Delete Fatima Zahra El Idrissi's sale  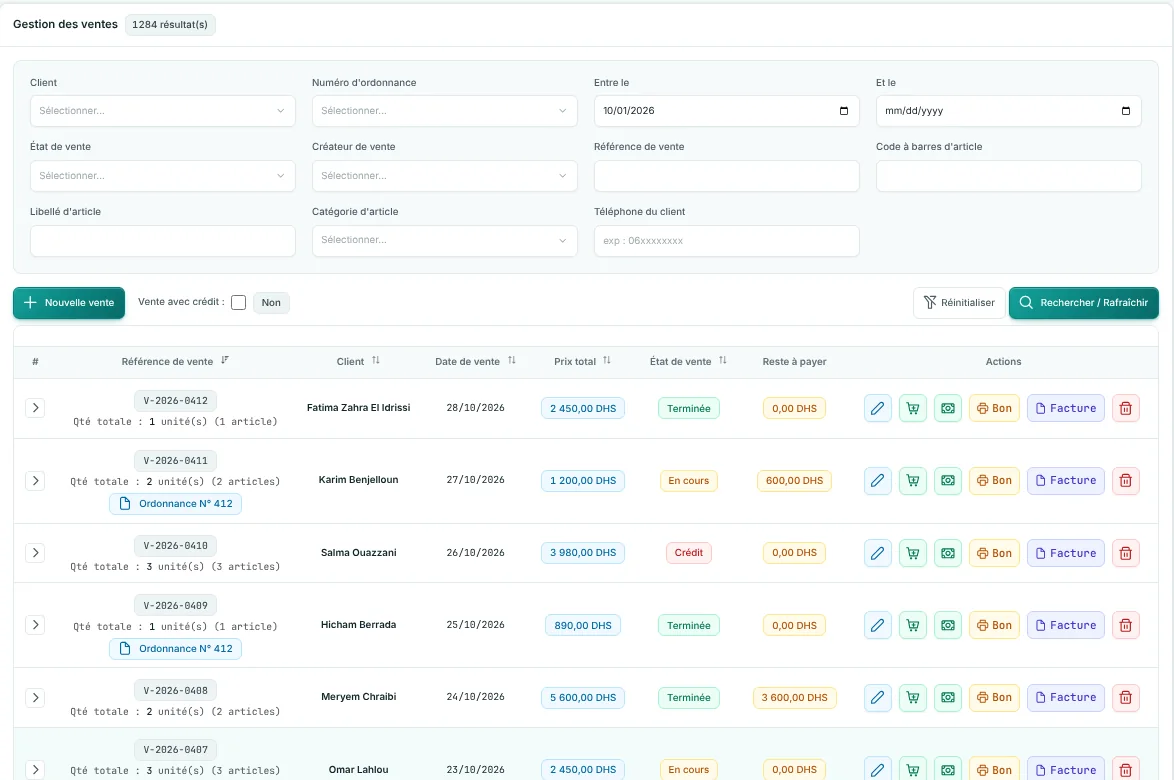pos(1125,409)
